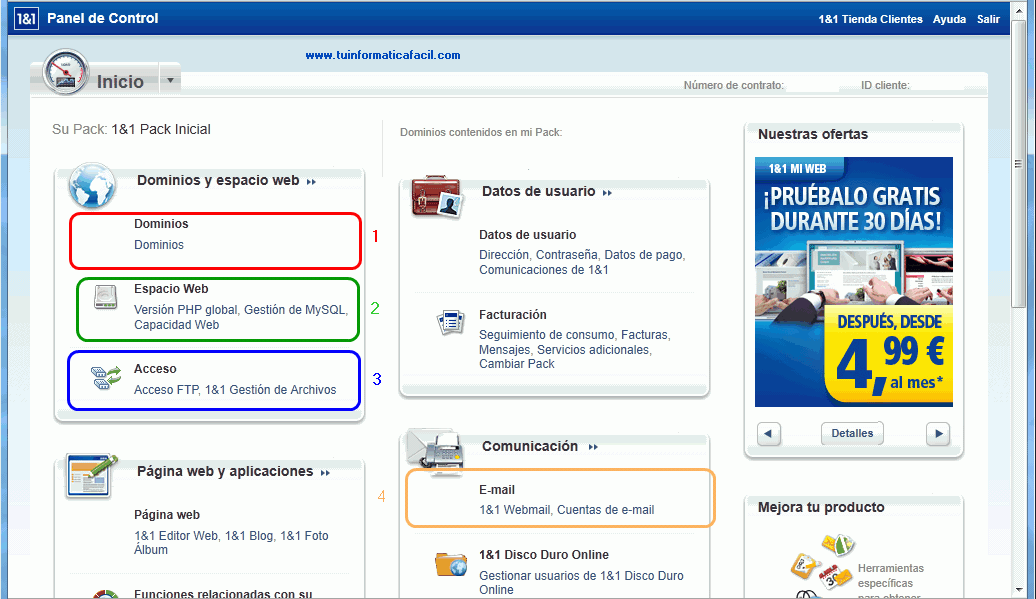
Task: Open the Gestión de MySQL link
Action: (x=295, y=310)
